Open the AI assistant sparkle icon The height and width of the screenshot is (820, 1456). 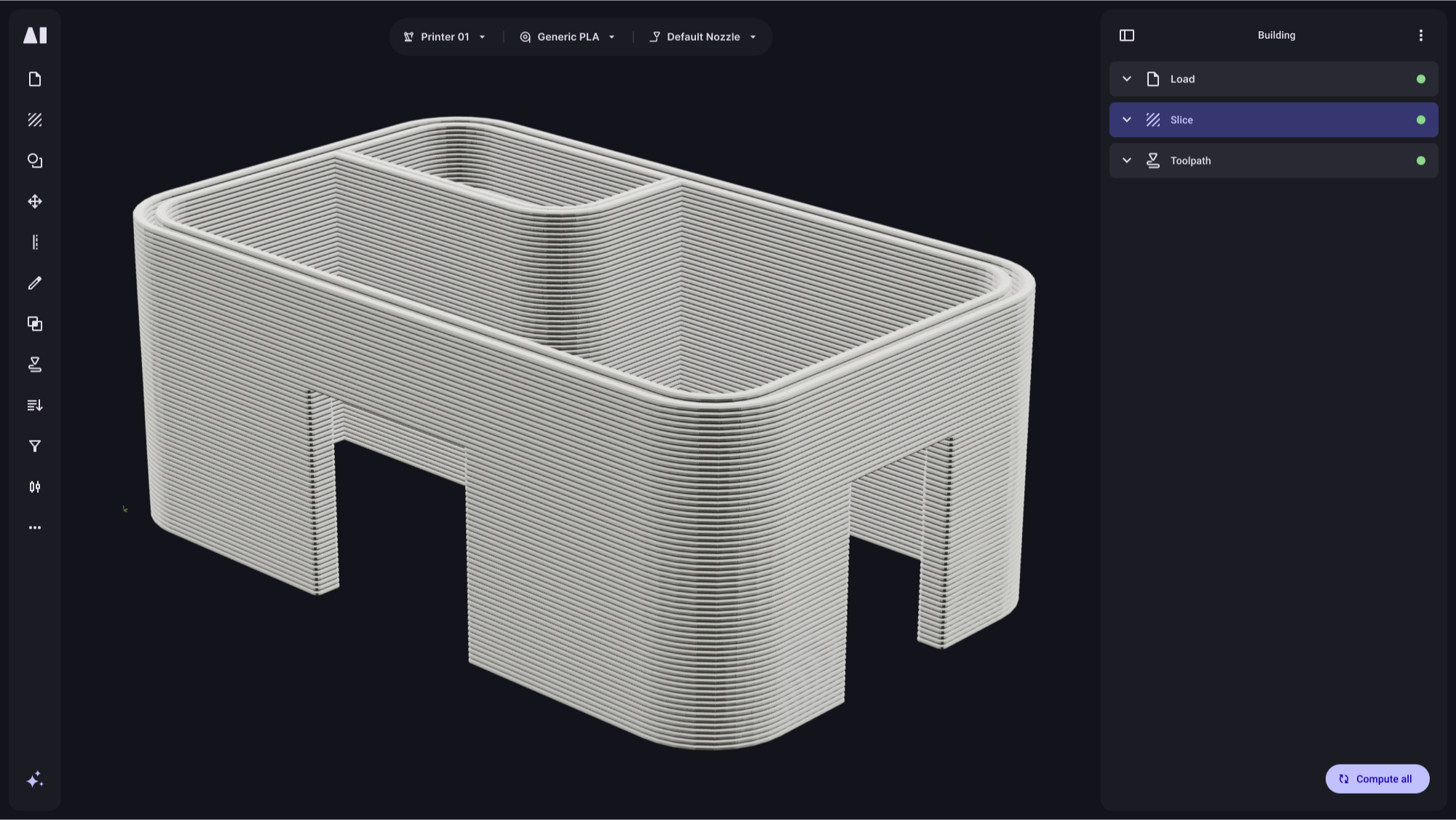[x=35, y=778]
